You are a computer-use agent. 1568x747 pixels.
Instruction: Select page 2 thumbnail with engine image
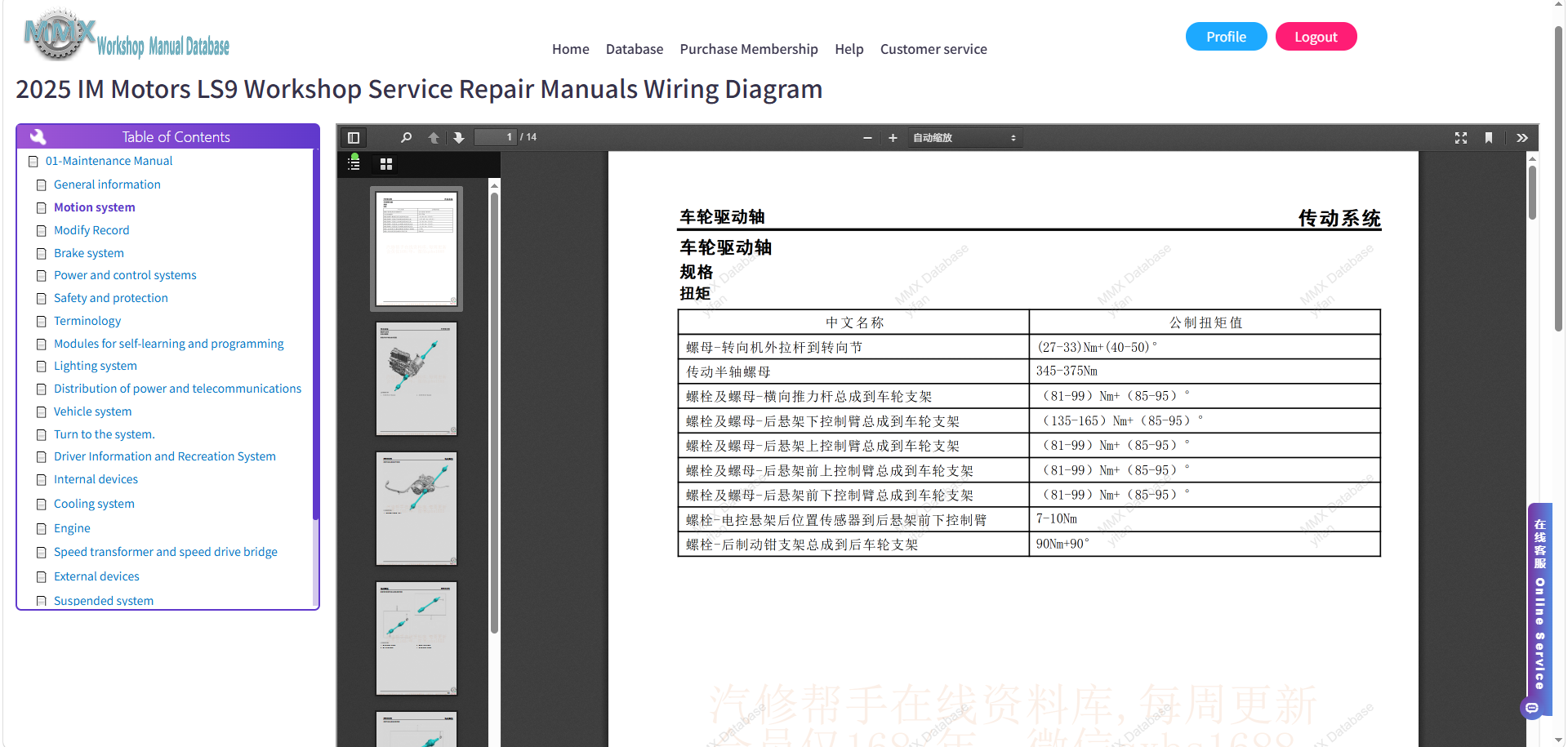[416, 379]
